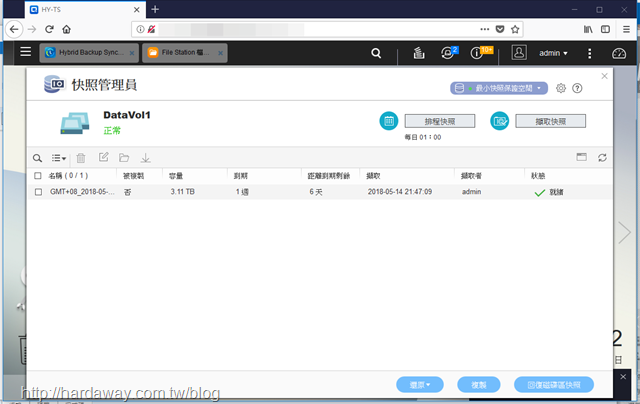
Task: Close the Hybrid Backup Sync tab
Action: click(132, 53)
